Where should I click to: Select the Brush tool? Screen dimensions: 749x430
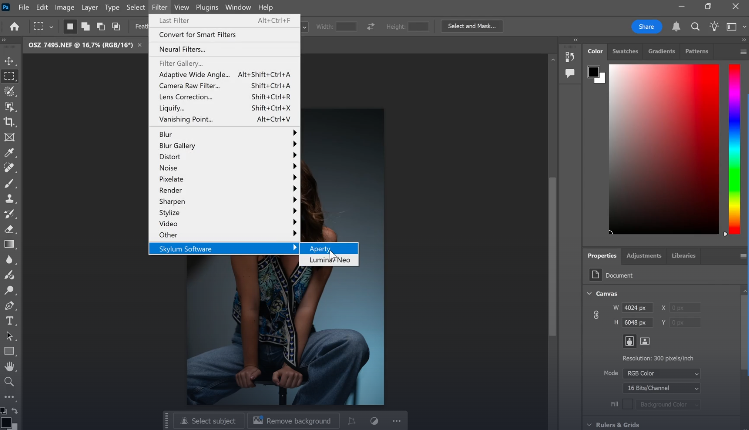pos(10,183)
